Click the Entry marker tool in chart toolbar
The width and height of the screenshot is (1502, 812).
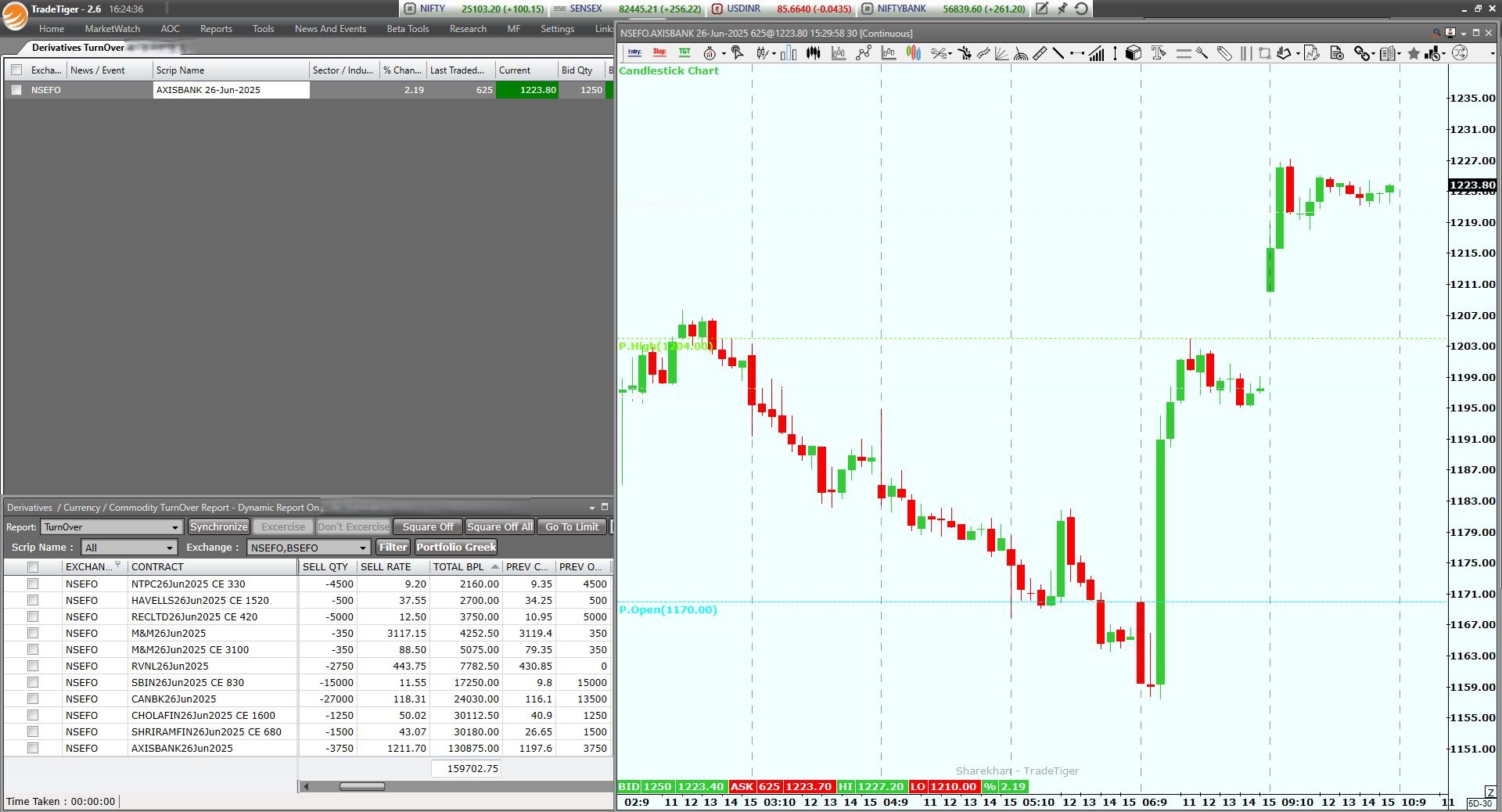[x=634, y=52]
